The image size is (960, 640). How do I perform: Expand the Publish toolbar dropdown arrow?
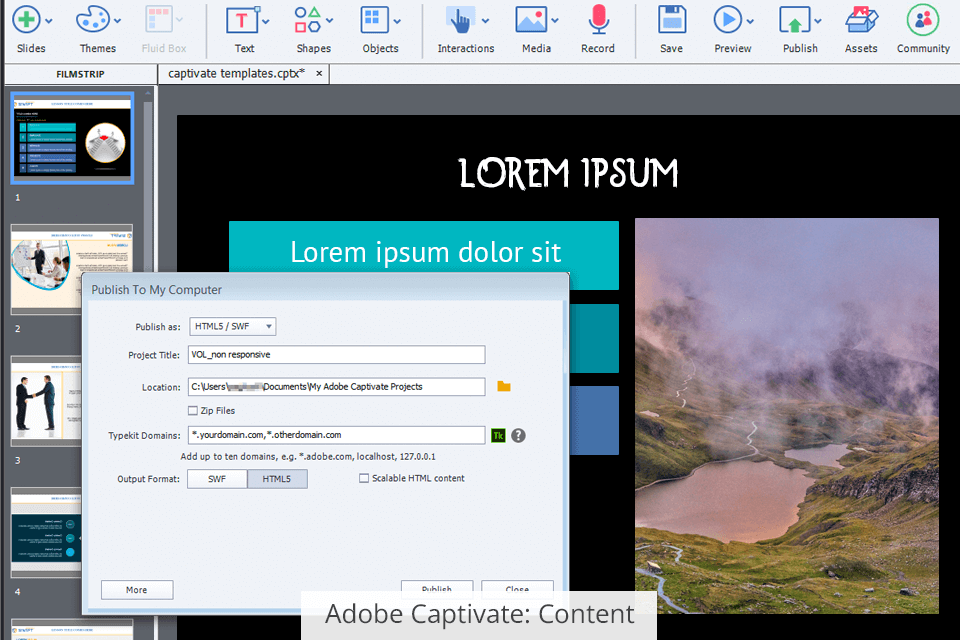(x=818, y=21)
